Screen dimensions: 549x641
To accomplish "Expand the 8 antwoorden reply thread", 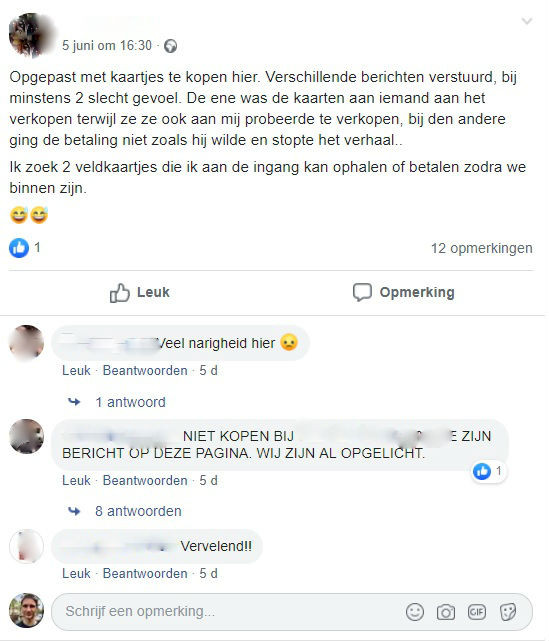I will [x=138, y=511].
